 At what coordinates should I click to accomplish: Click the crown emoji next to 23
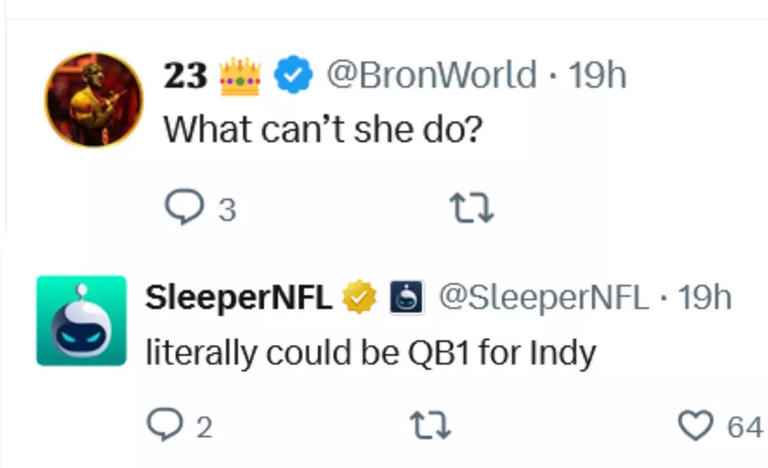tap(239, 76)
